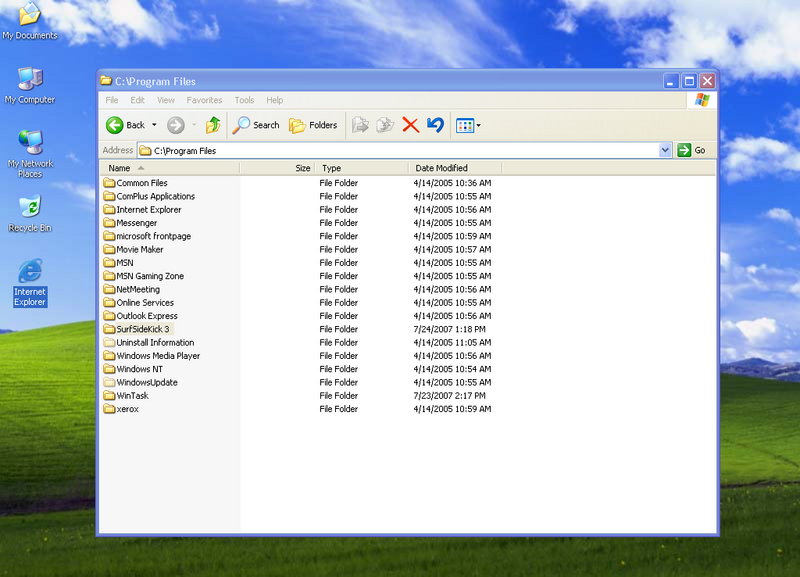Select the Internet Explorer folder in list
The width and height of the screenshot is (800, 577).
tap(142, 210)
